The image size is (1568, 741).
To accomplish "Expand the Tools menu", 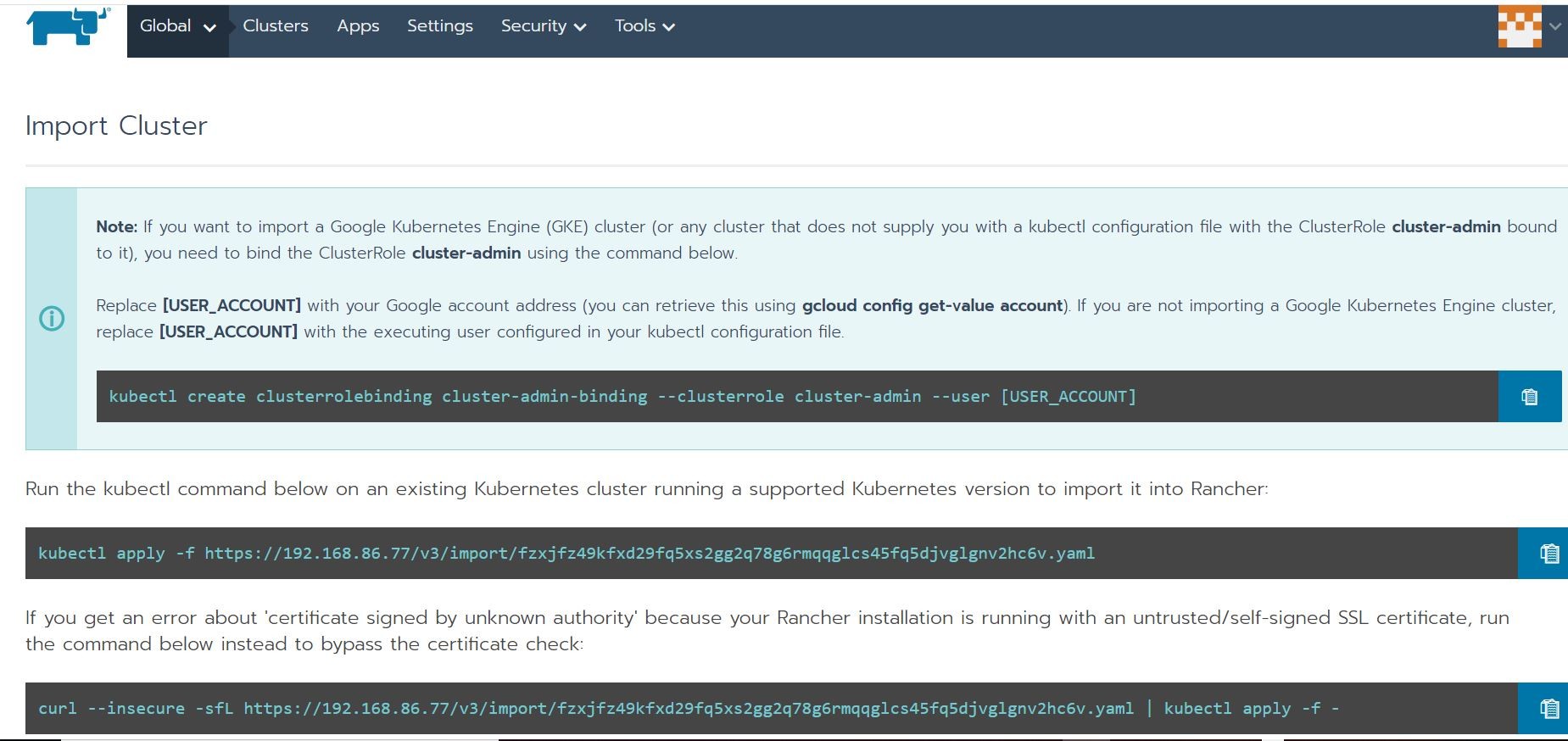I will tap(644, 26).
